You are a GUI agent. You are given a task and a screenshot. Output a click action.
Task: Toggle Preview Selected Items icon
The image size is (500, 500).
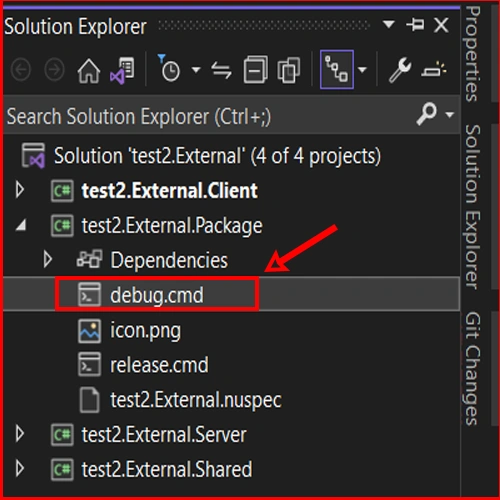(x=434, y=70)
